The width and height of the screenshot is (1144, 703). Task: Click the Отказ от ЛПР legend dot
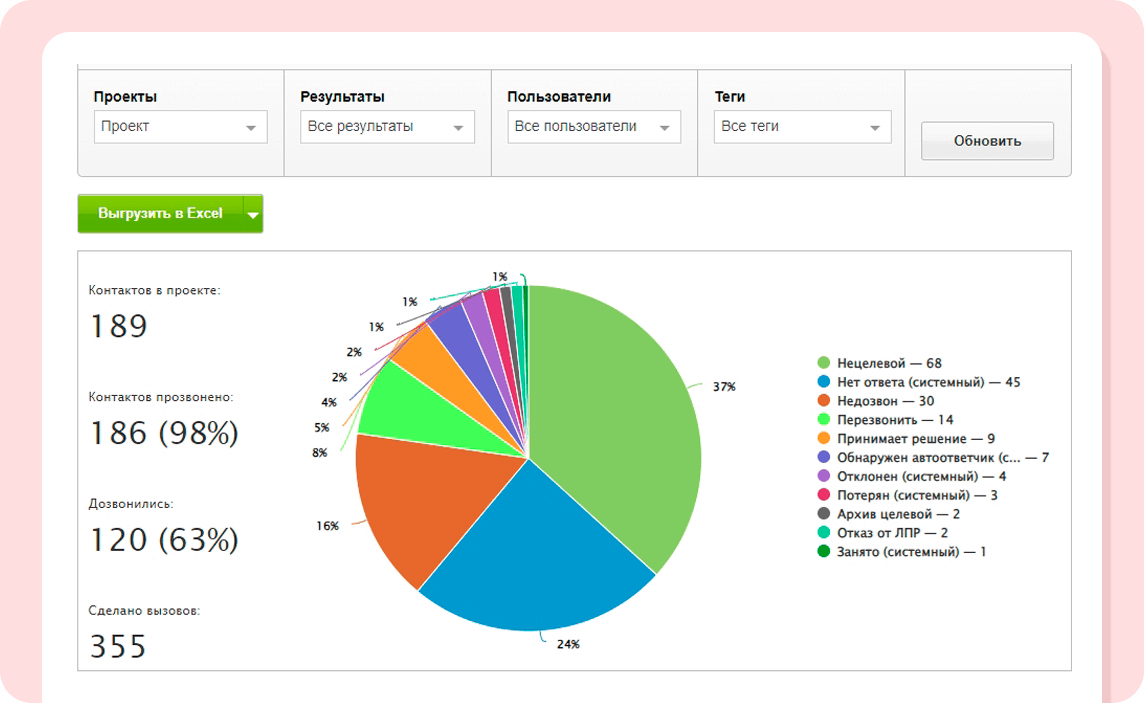click(x=824, y=532)
